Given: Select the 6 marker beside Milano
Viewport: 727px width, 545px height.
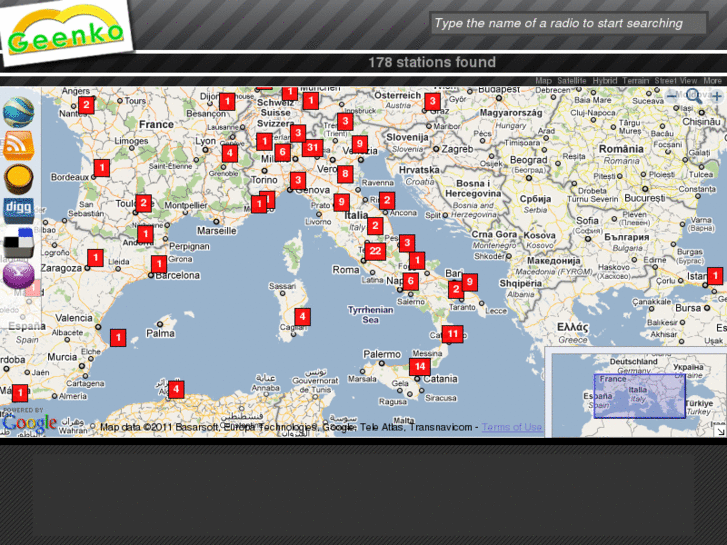Looking at the screenshot, I should tap(282, 152).
